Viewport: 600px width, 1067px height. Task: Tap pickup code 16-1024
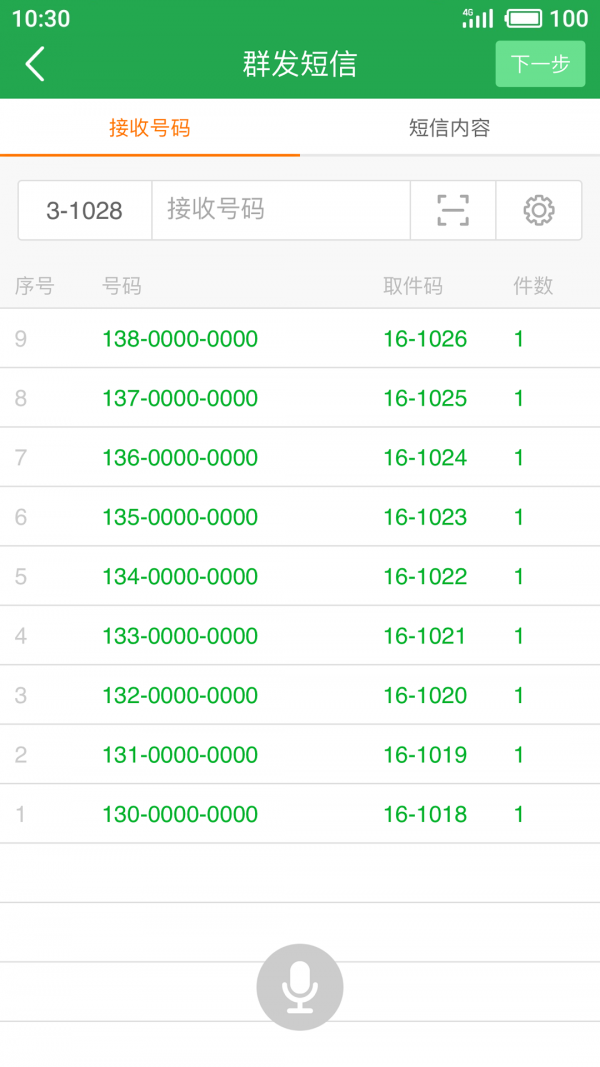425,458
